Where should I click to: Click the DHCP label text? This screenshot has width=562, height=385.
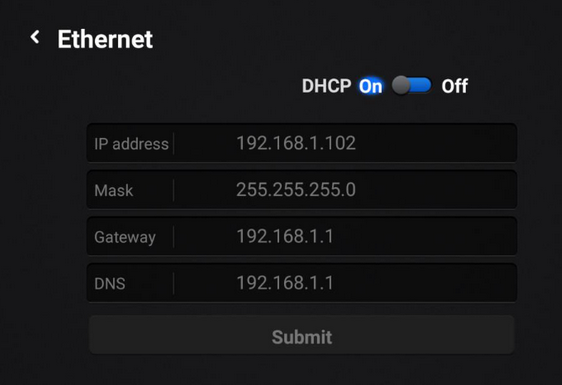(x=327, y=86)
